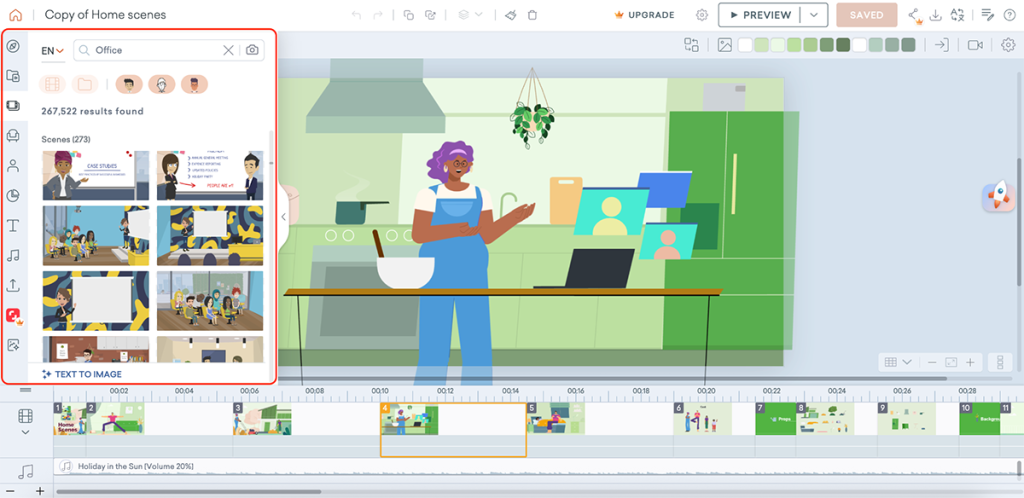Screen dimensions: 1024x498
Task: Open the Text panel in sidebar
Action: 13,225
